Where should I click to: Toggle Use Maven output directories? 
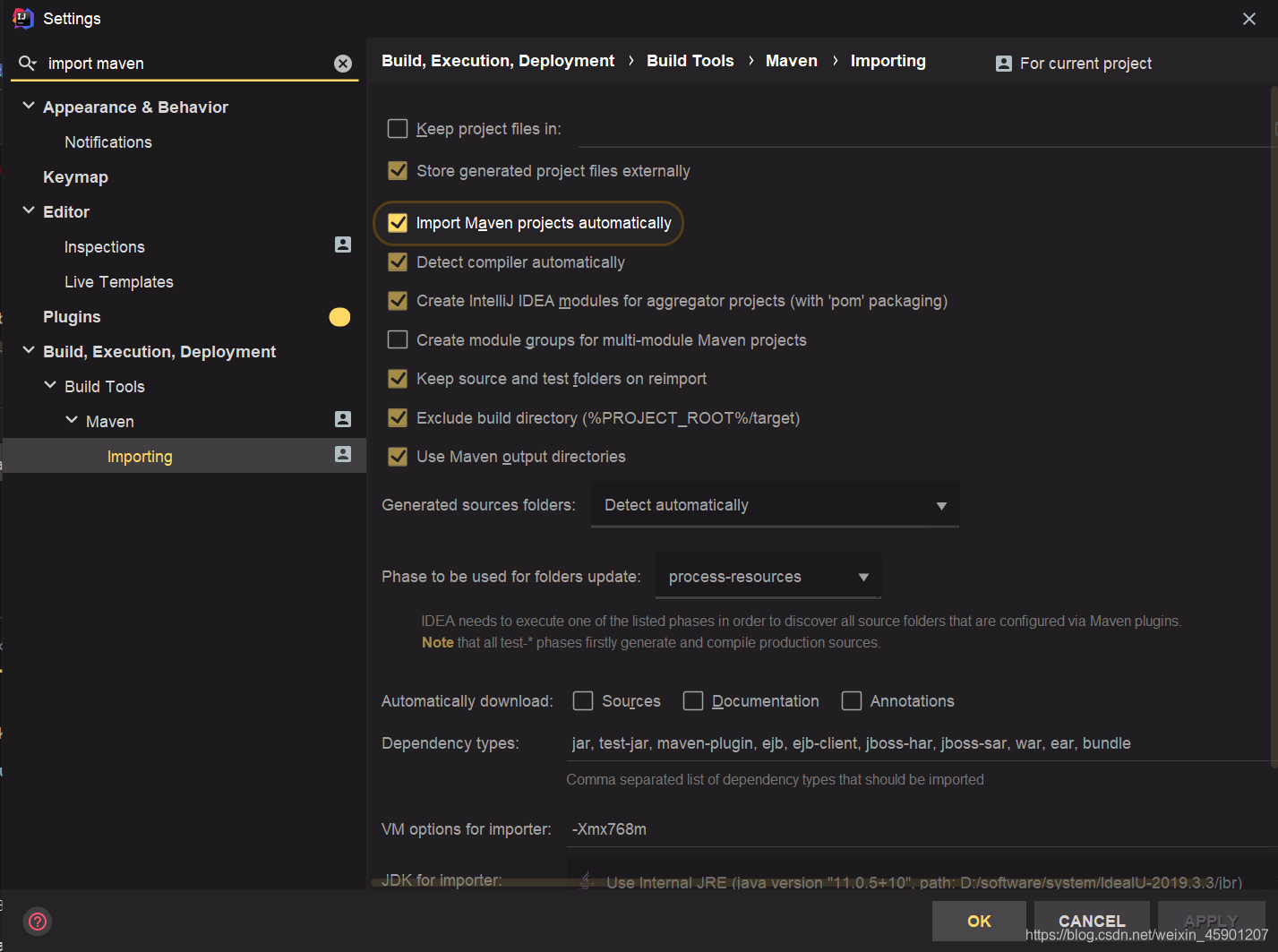pyautogui.click(x=398, y=457)
